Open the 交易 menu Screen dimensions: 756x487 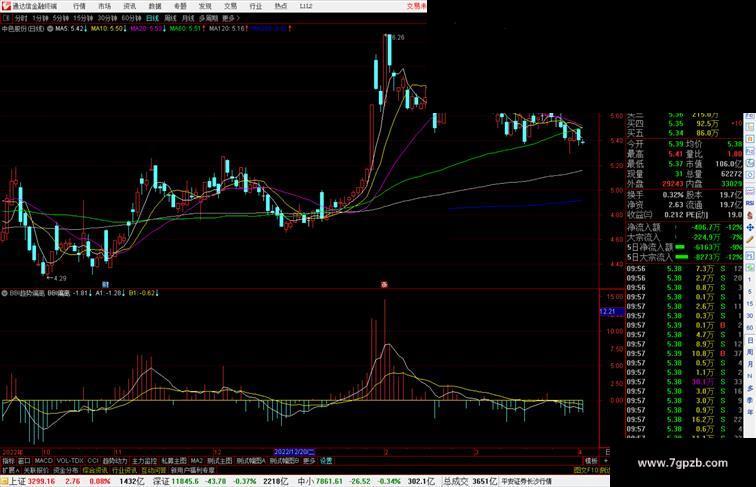pos(230,6)
